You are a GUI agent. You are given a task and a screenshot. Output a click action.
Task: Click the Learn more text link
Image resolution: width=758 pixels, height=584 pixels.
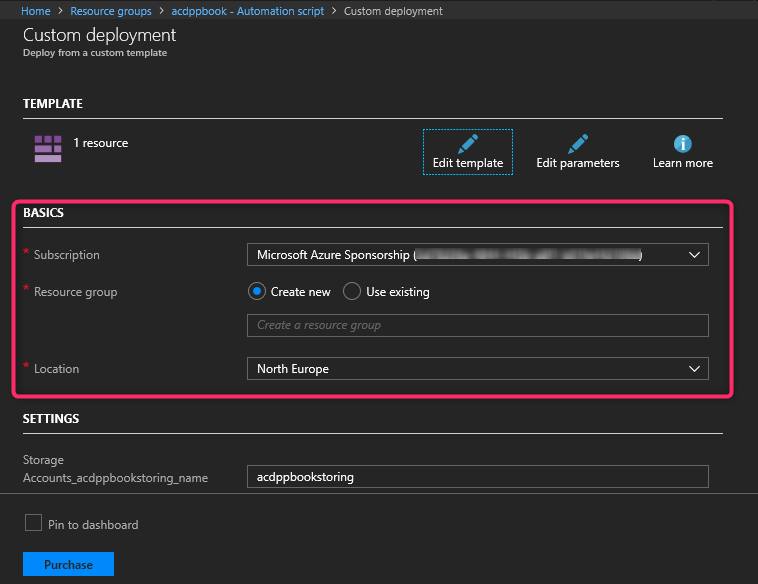coord(683,163)
